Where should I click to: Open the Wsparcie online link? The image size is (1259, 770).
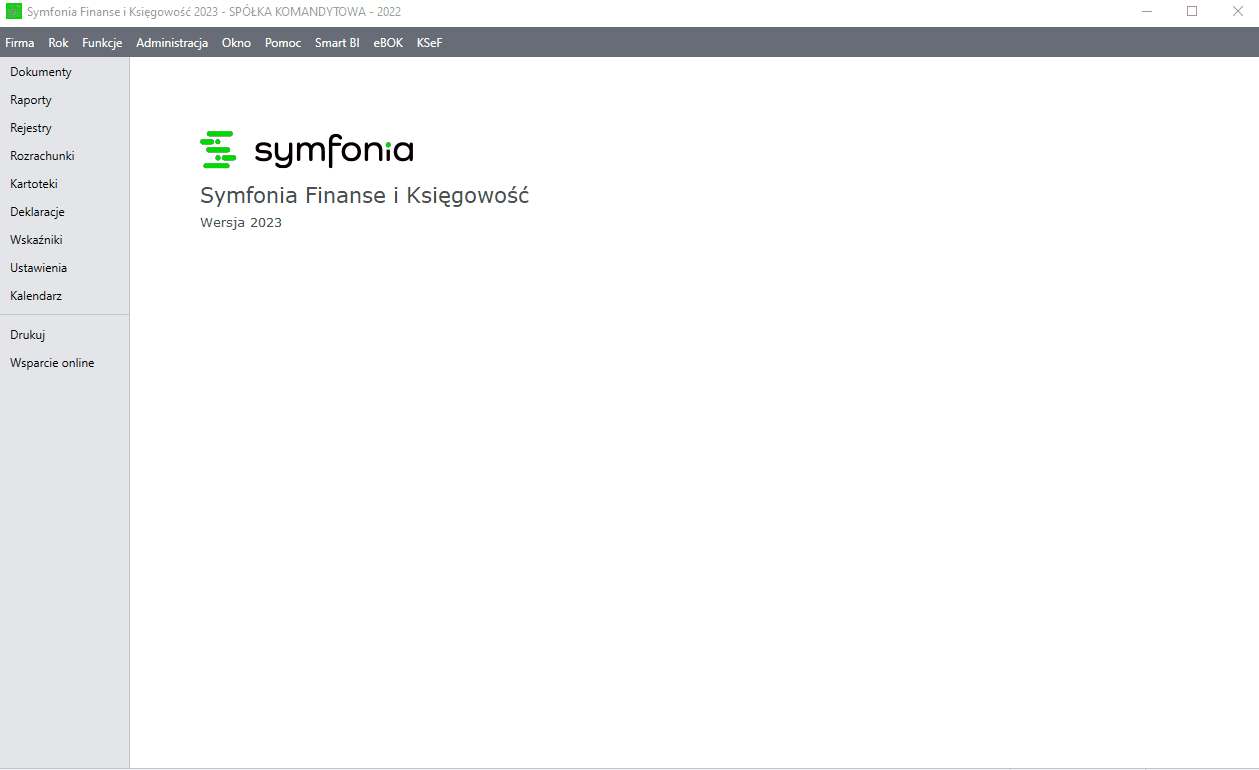click(52, 363)
